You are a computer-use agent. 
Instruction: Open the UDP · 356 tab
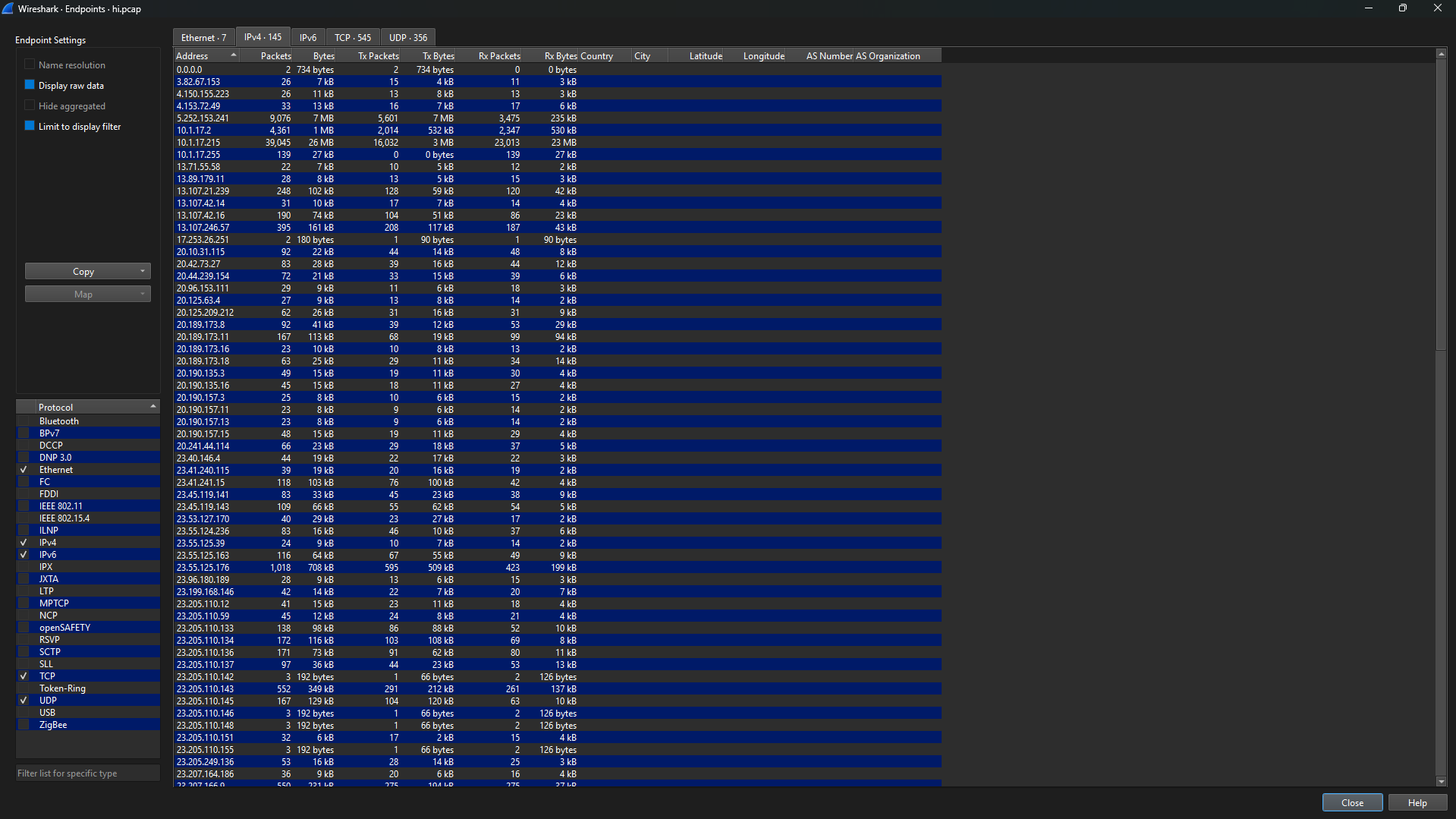408,37
